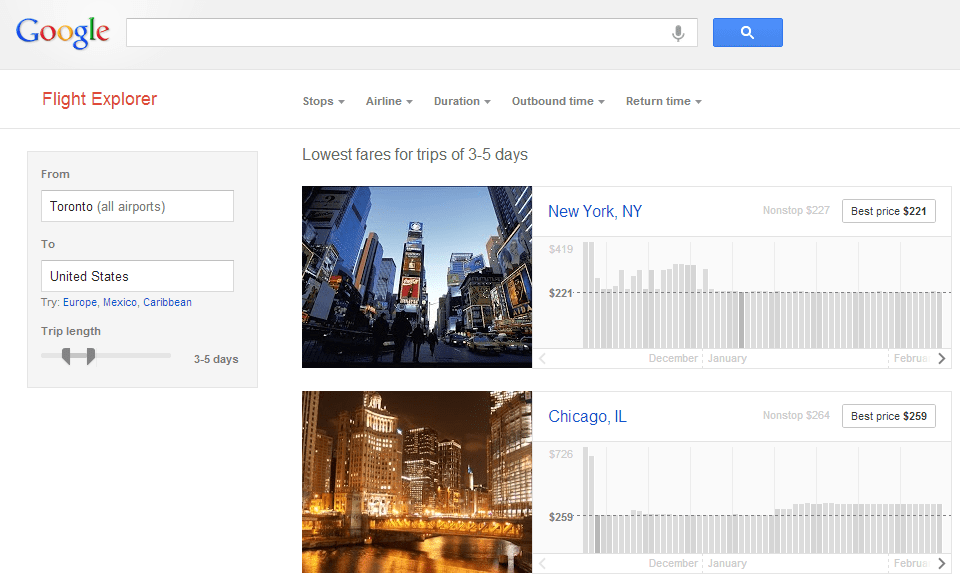
Task: Click the blue magnifying glass search icon
Action: (x=747, y=32)
